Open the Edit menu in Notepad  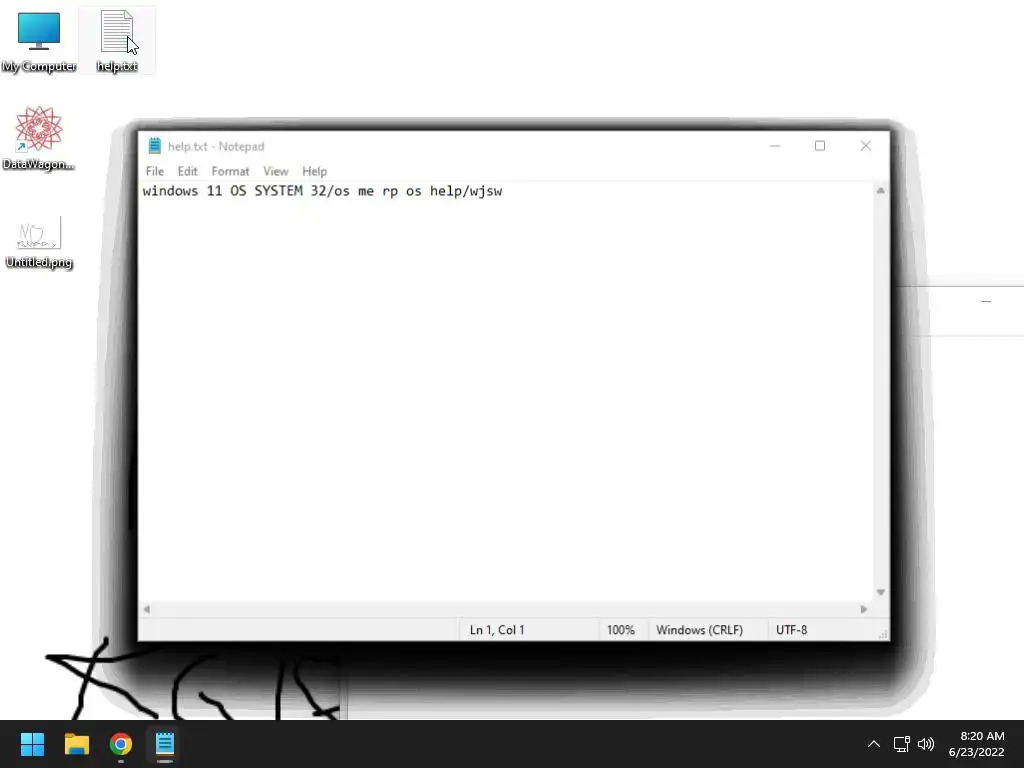coord(187,171)
